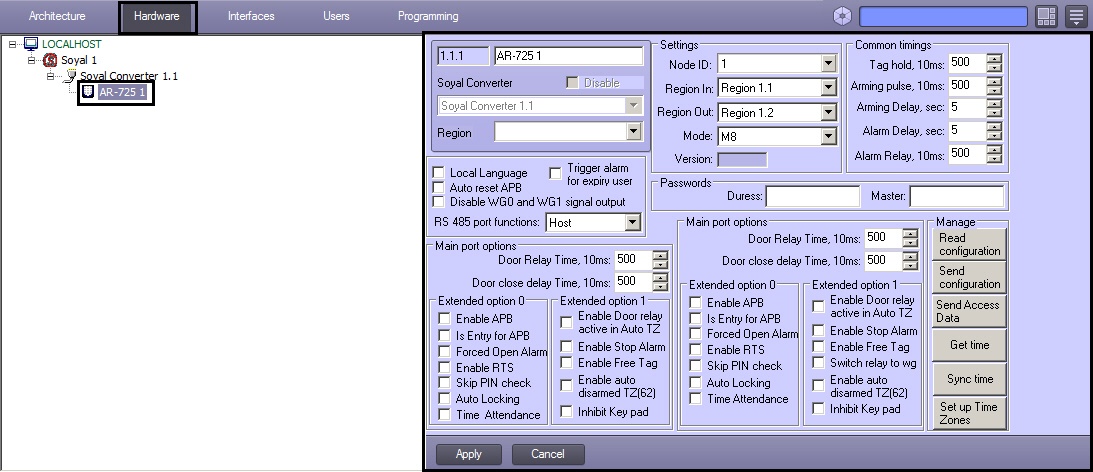Open the Programming tab
Viewport: 1093px width, 472px height.
(428, 16)
